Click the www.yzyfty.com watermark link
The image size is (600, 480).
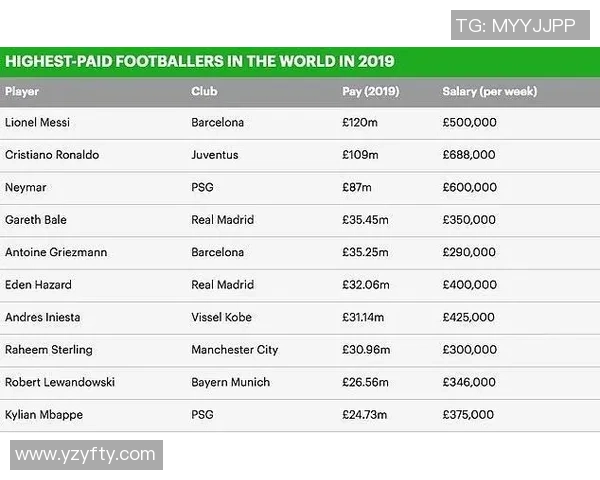[86, 455]
